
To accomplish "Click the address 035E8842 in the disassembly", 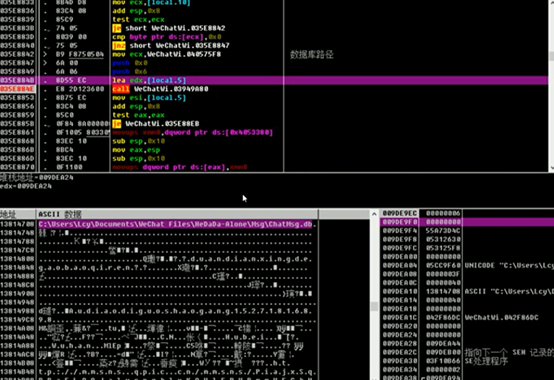I will (18, 54).
